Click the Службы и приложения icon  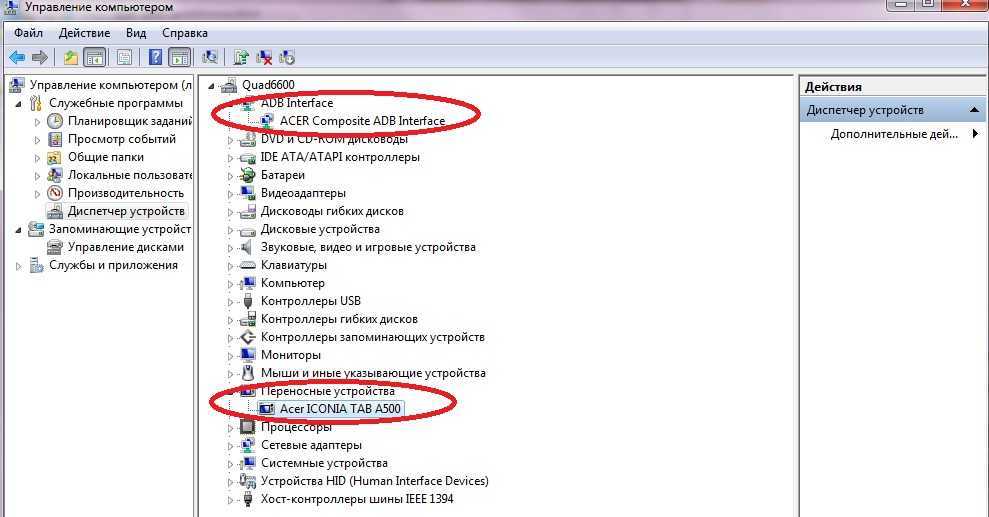pos(37,265)
